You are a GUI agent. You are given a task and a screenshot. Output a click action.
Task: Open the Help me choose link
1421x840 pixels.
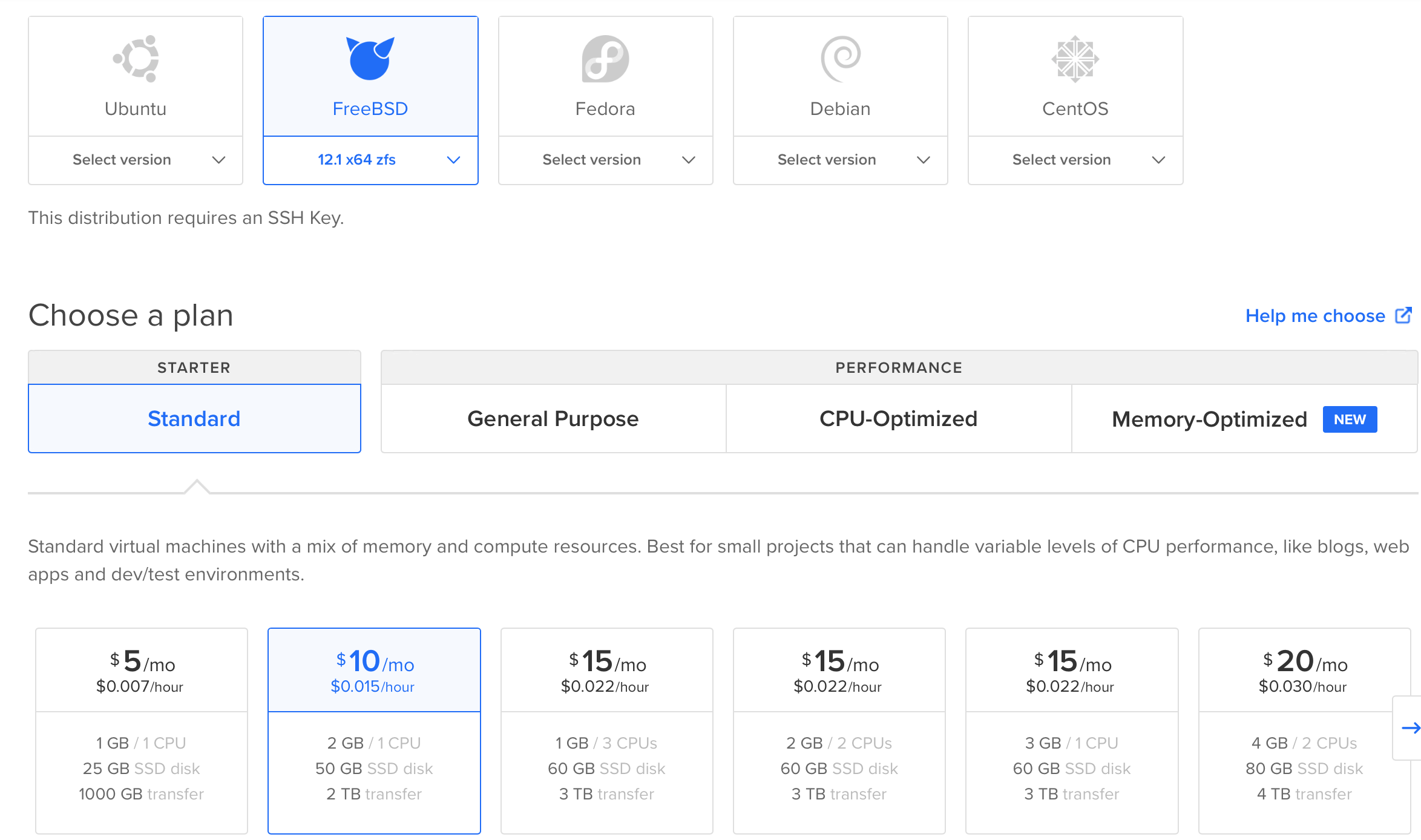1314,316
